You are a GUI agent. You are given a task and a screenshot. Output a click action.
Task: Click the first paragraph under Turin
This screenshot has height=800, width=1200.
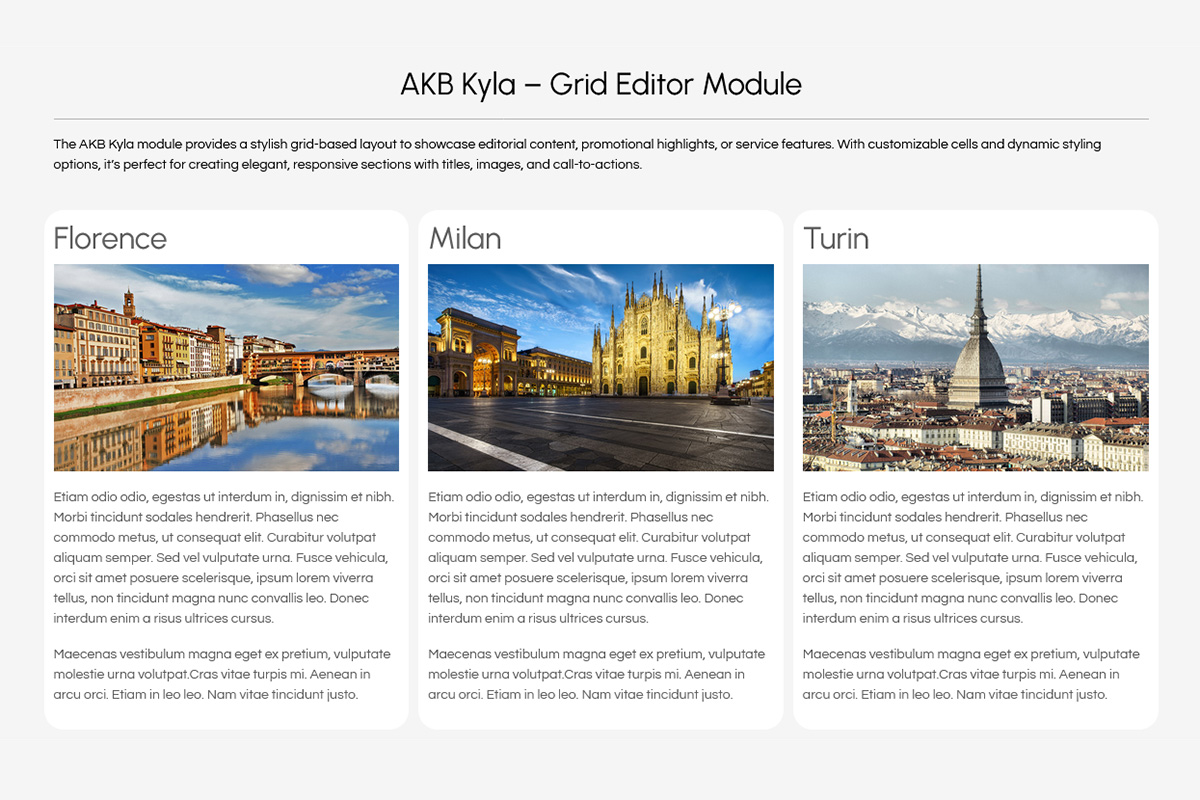pos(975,557)
